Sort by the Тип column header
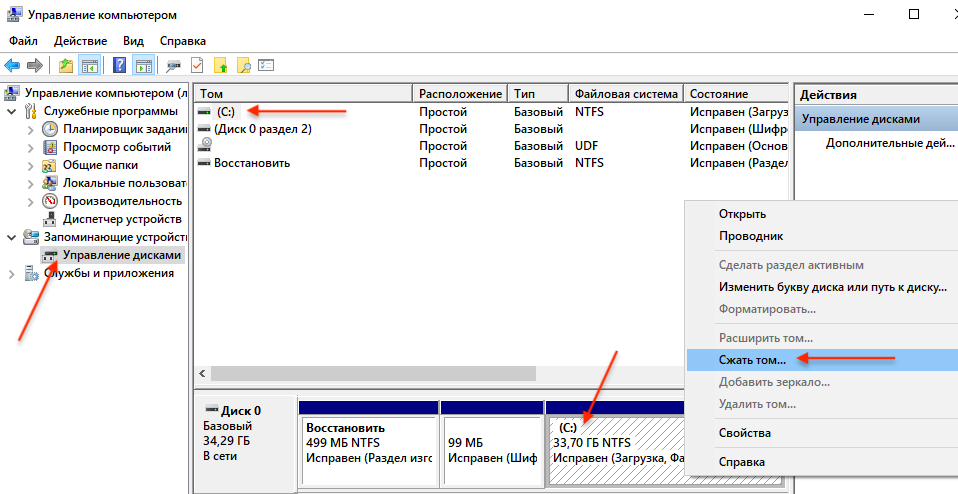958x494 pixels. (x=538, y=93)
